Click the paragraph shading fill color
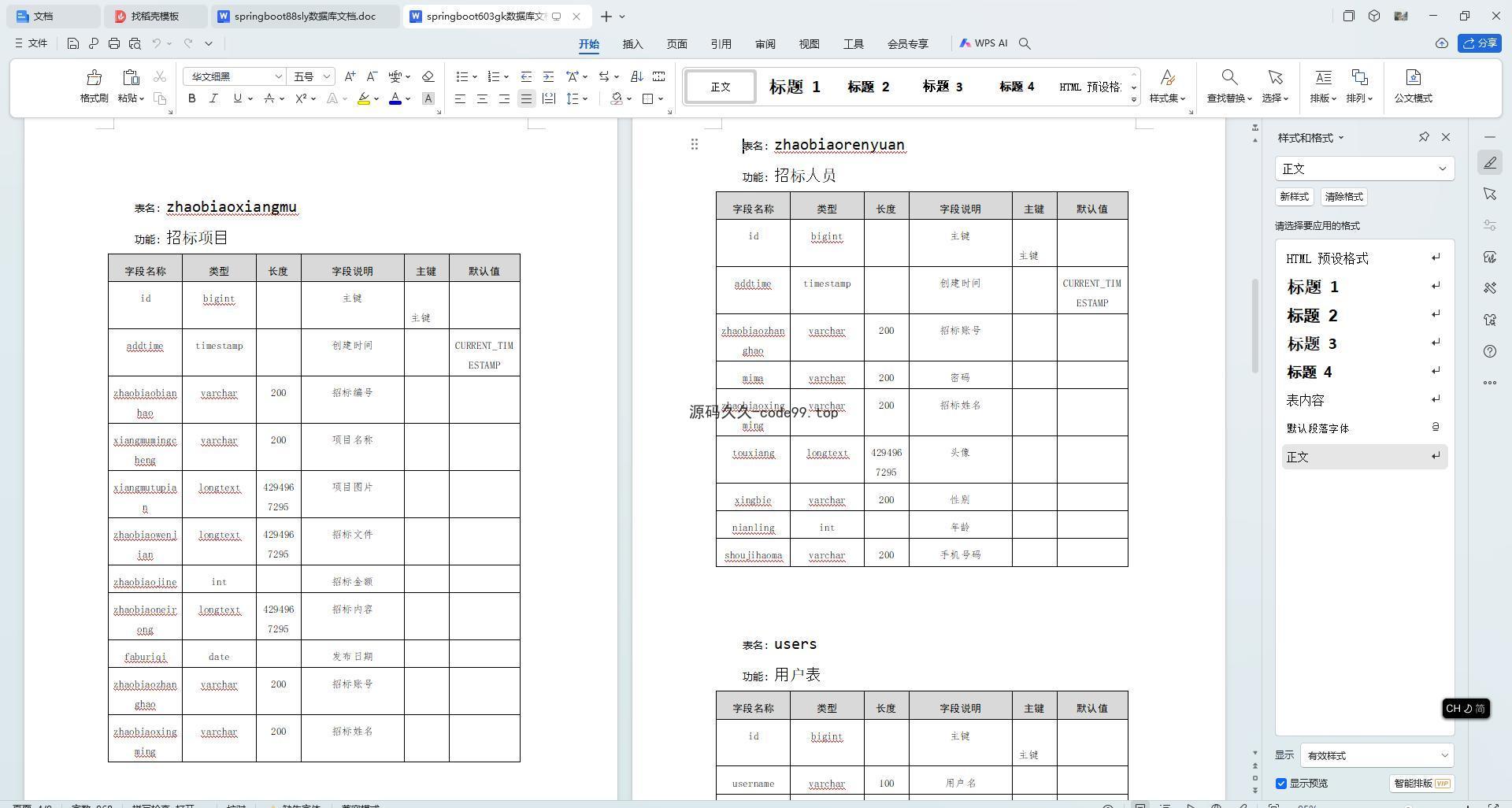This screenshot has width=1512, height=808. (x=617, y=98)
